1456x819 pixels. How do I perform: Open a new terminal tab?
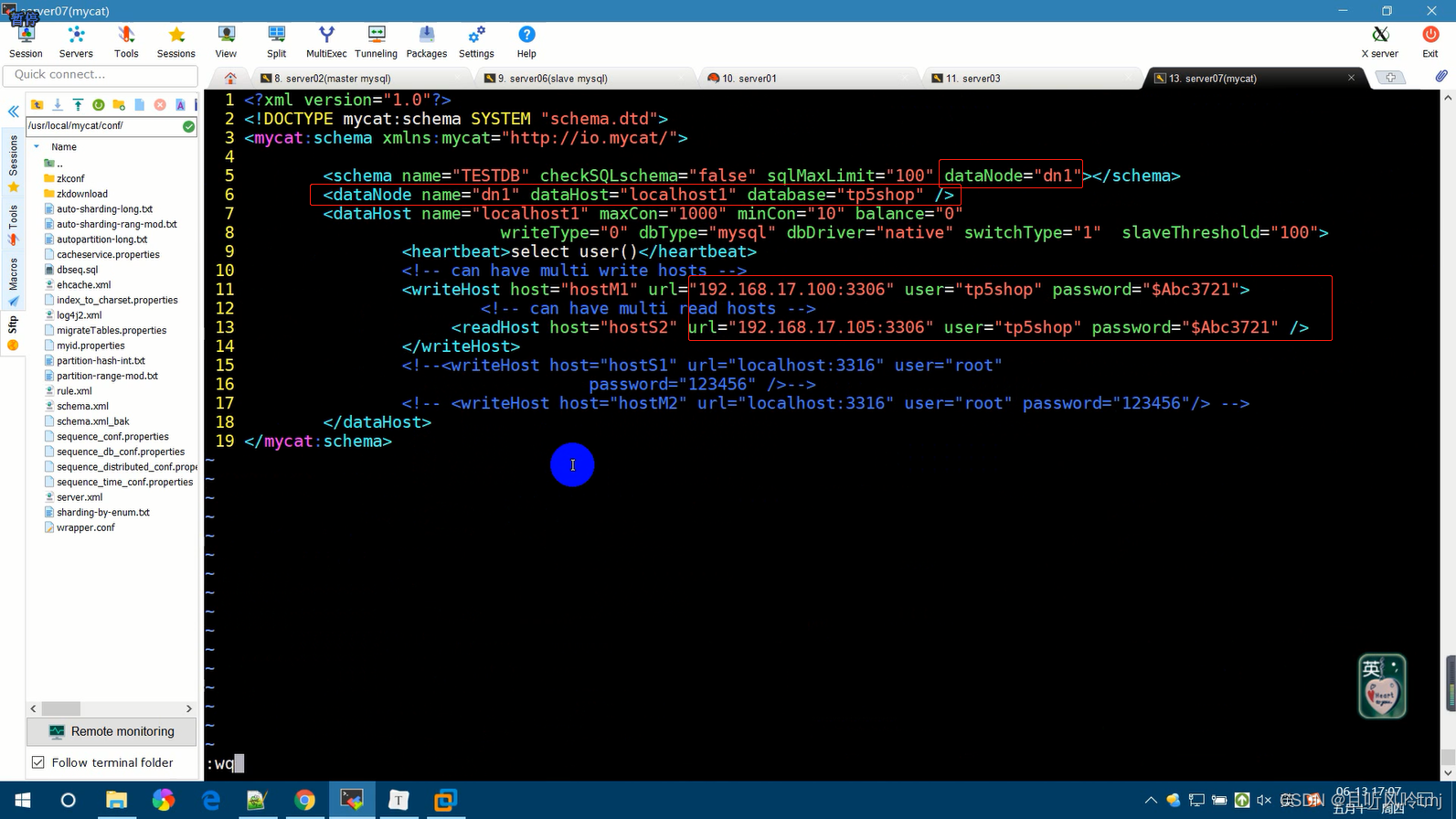1390,78
